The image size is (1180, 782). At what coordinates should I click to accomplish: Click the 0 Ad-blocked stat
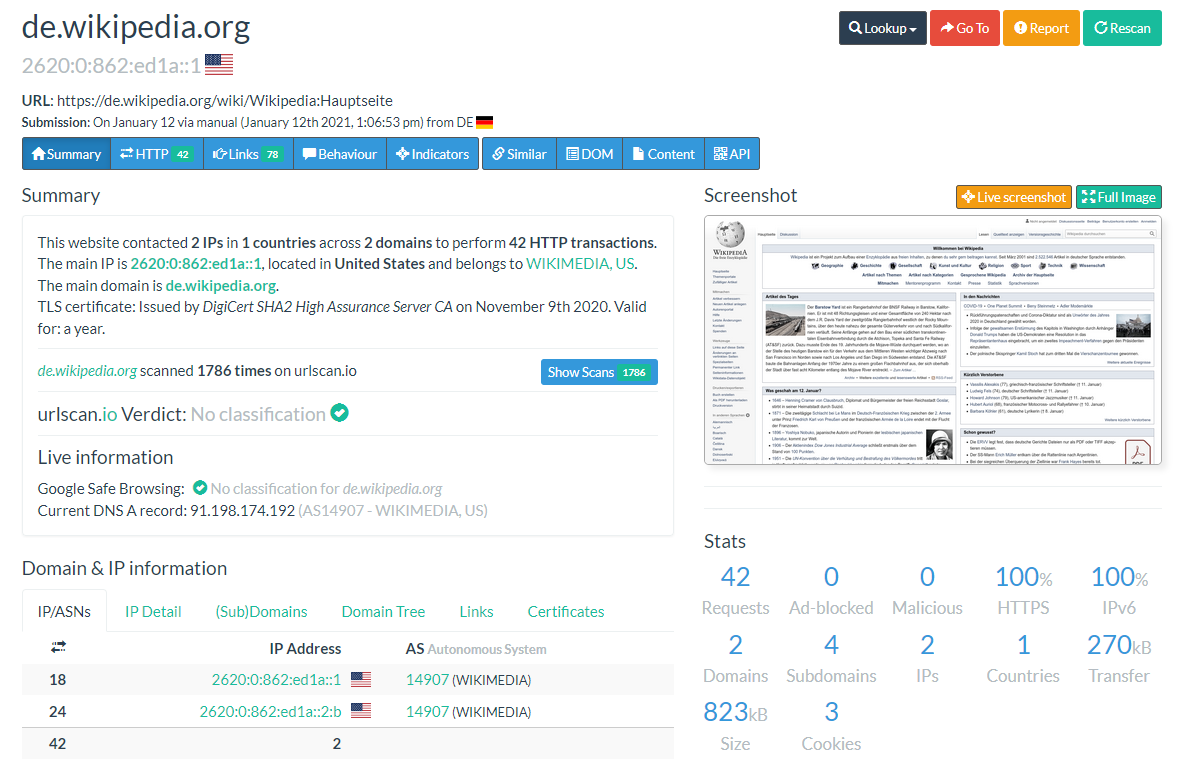point(831,591)
